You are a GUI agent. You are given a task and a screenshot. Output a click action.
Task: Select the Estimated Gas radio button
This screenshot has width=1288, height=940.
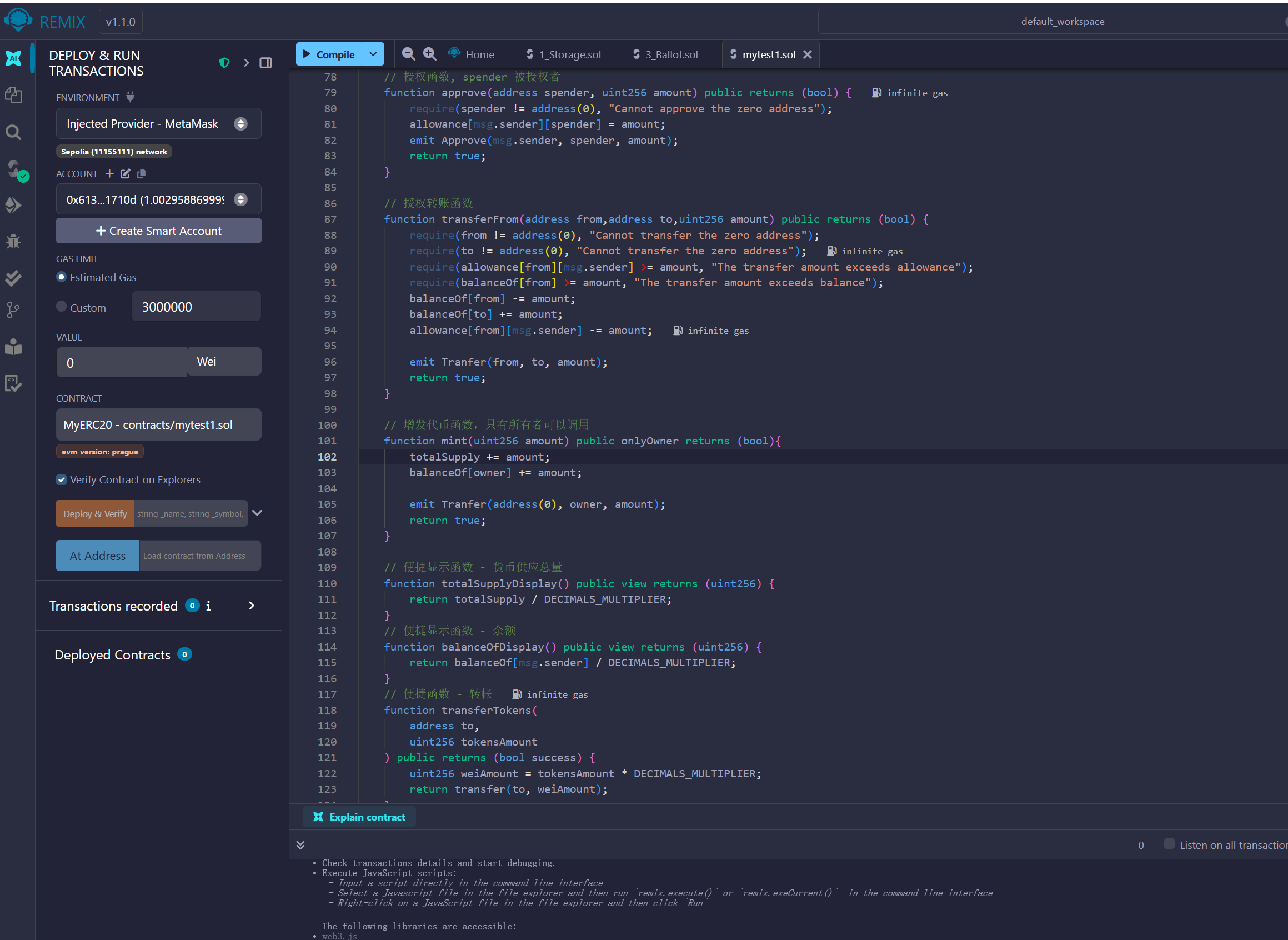pyautogui.click(x=62, y=277)
